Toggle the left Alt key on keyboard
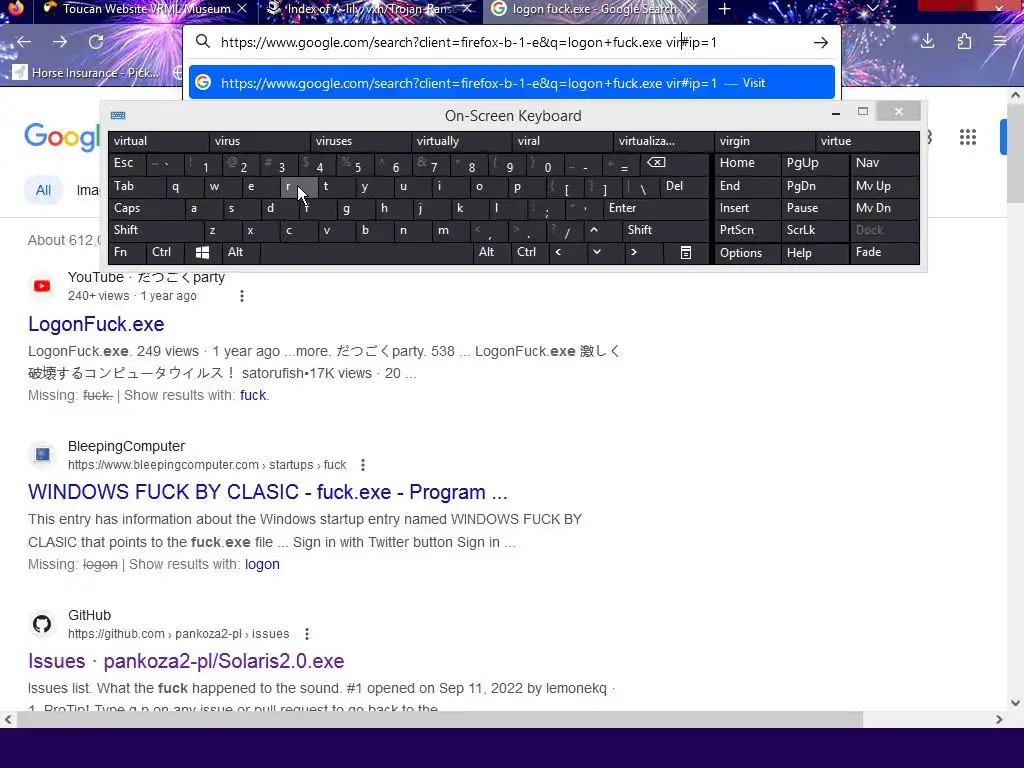1024x768 pixels. click(x=241, y=252)
